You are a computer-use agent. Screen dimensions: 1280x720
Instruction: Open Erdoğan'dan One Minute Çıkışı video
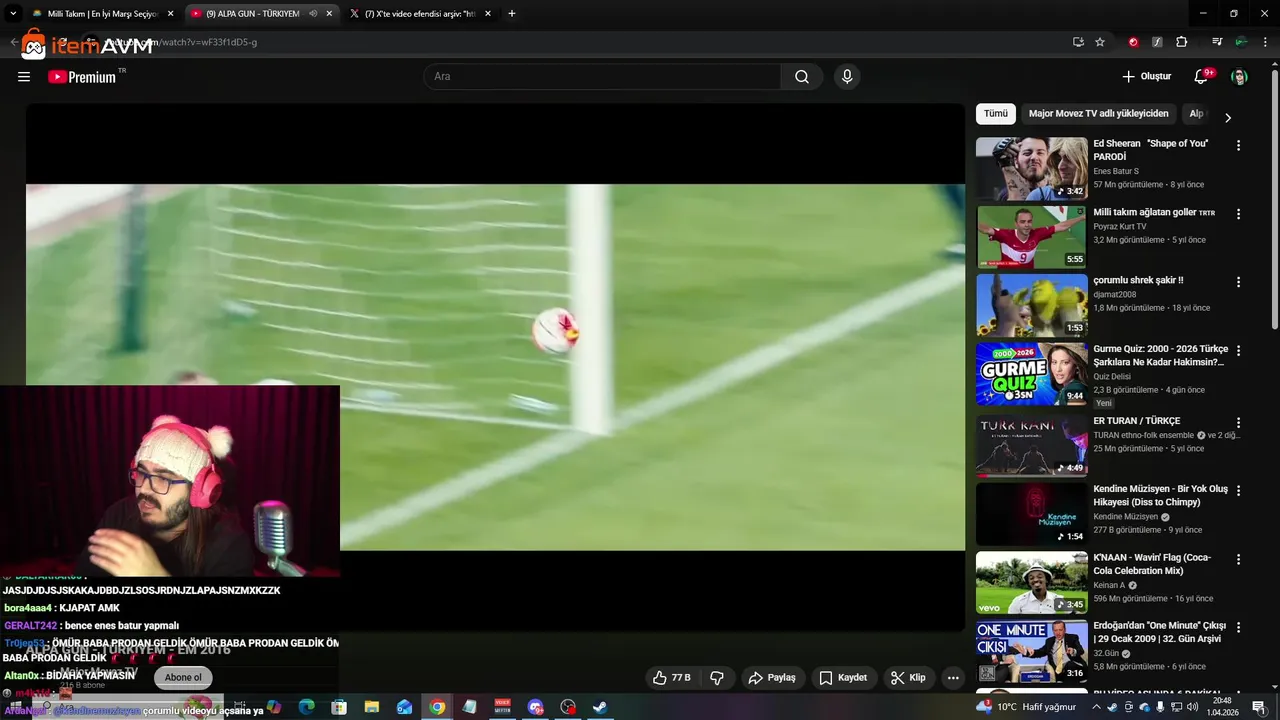pos(1159,632)
